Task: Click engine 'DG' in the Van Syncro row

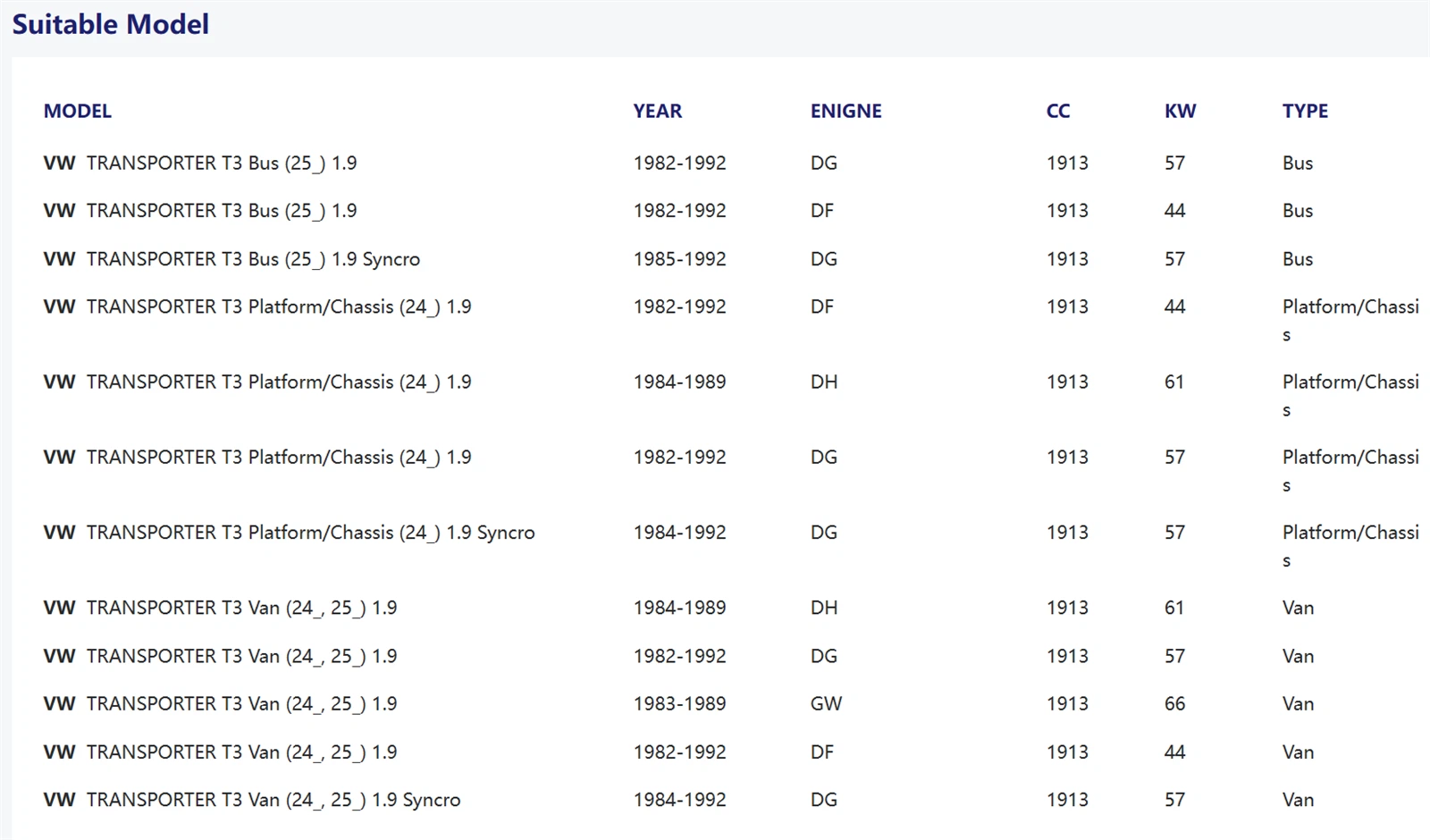Action: click(x=824, y=800)
